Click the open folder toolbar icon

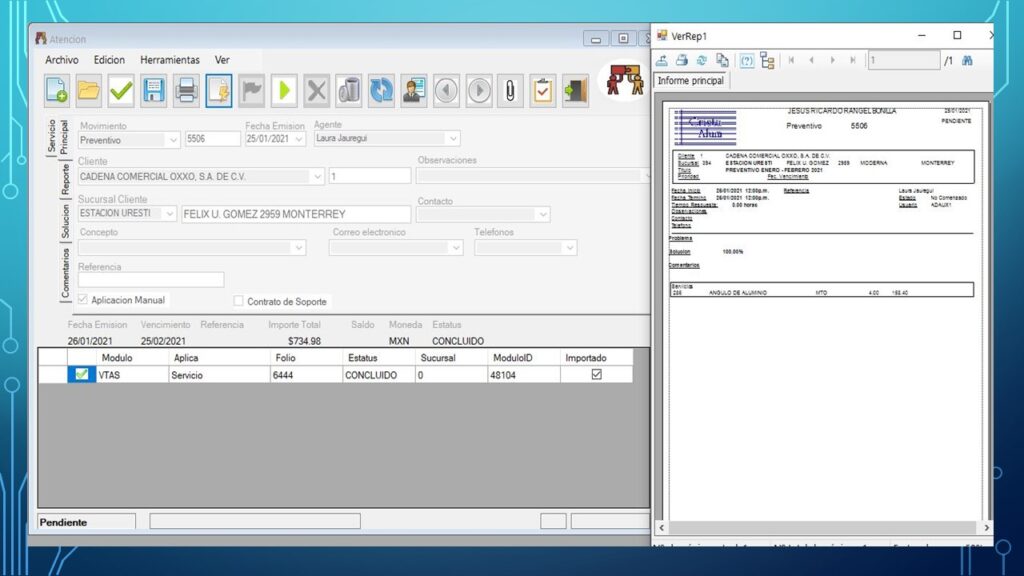[89, 91]
